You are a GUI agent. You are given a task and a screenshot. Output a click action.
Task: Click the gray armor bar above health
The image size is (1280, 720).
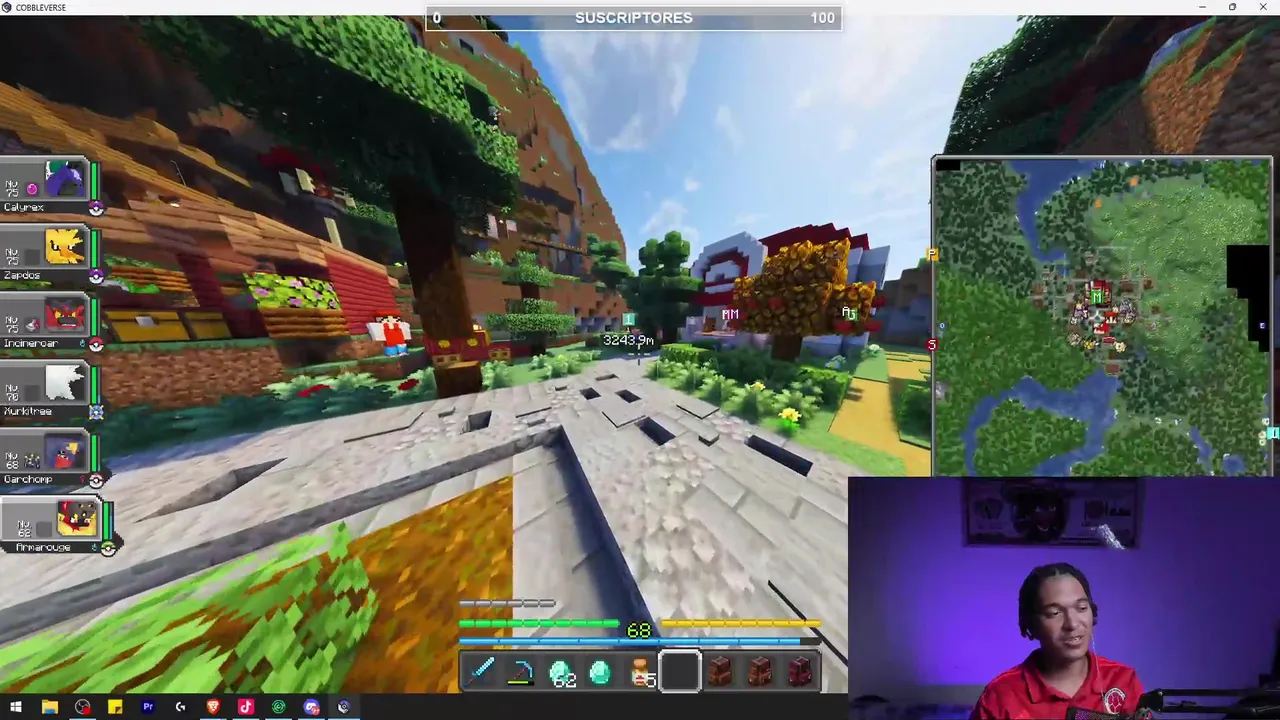507,604
